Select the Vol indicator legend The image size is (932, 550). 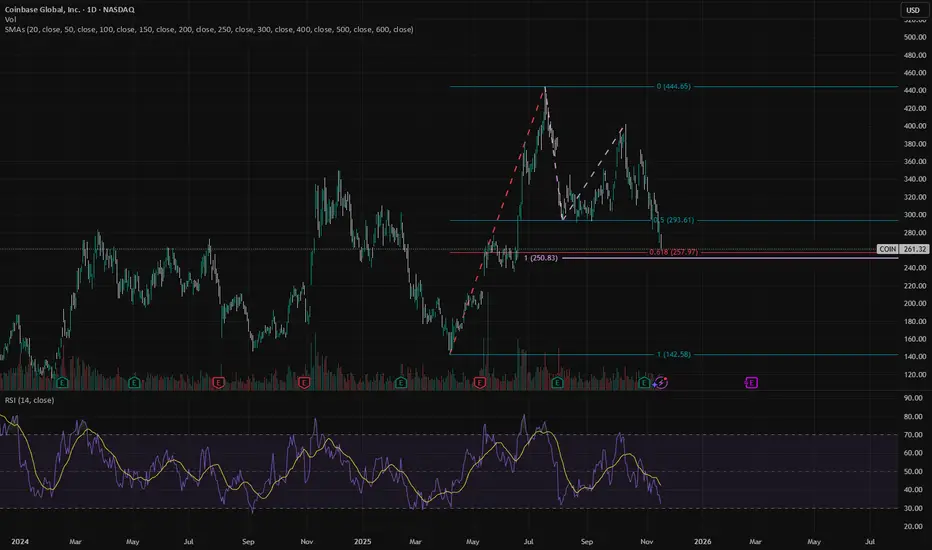(x=10, y=20)
